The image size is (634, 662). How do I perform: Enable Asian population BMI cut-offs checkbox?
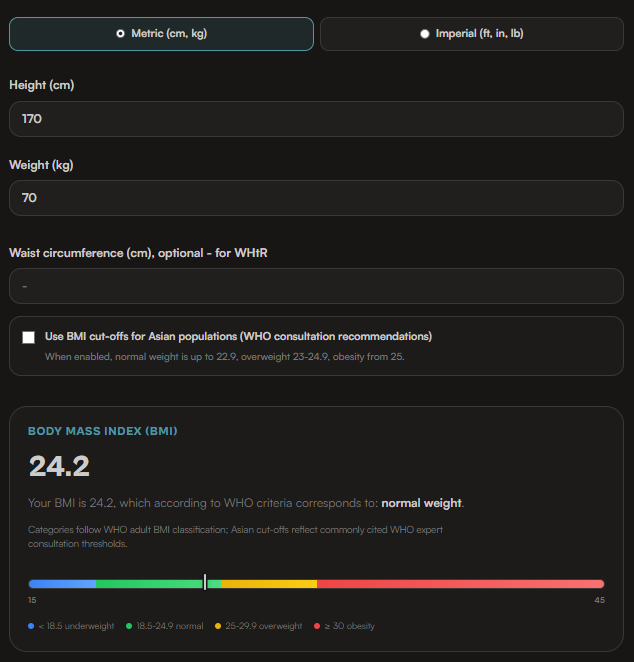[29, 337]
